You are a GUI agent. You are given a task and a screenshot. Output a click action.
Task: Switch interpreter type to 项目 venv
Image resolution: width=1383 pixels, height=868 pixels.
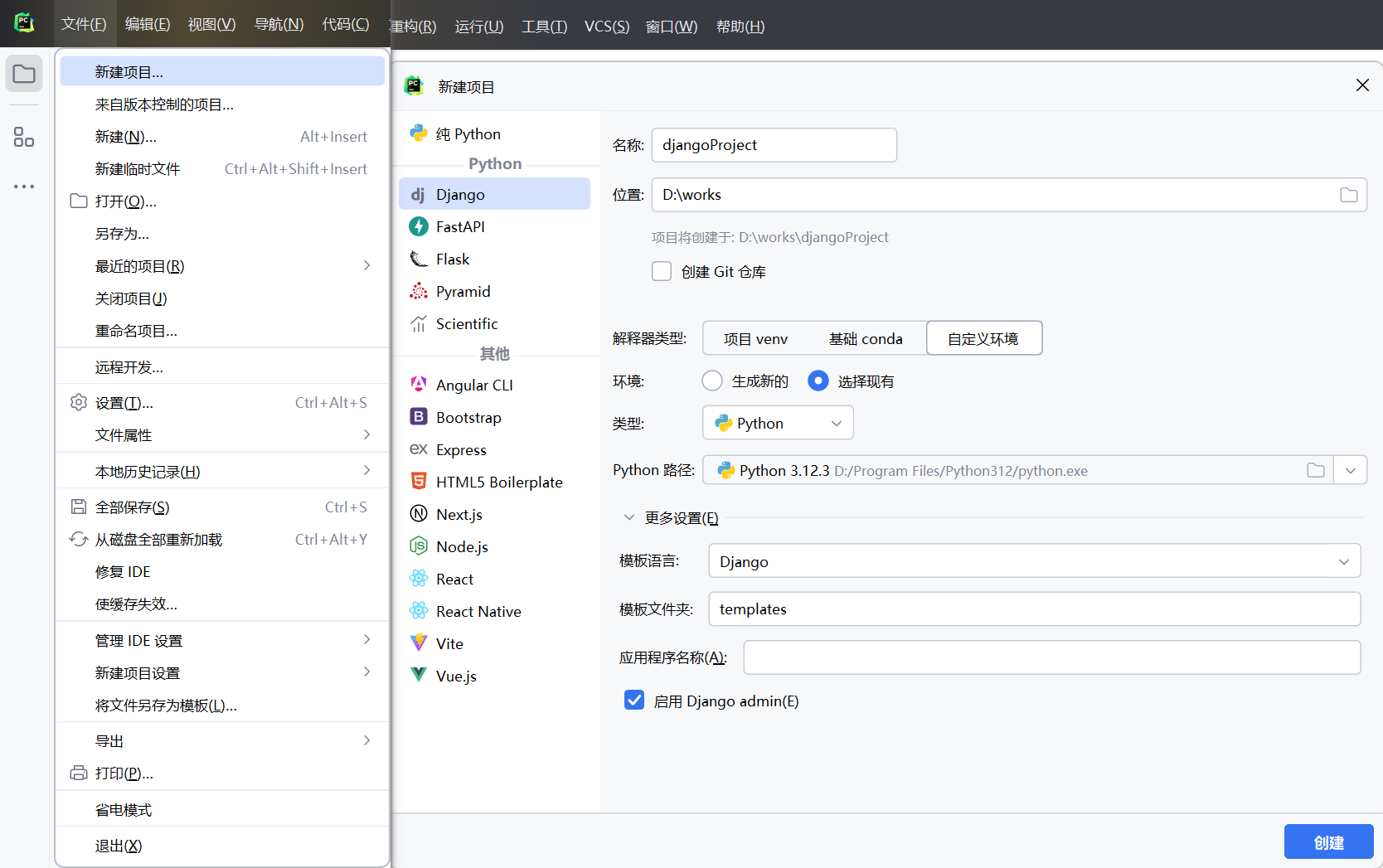755,338
